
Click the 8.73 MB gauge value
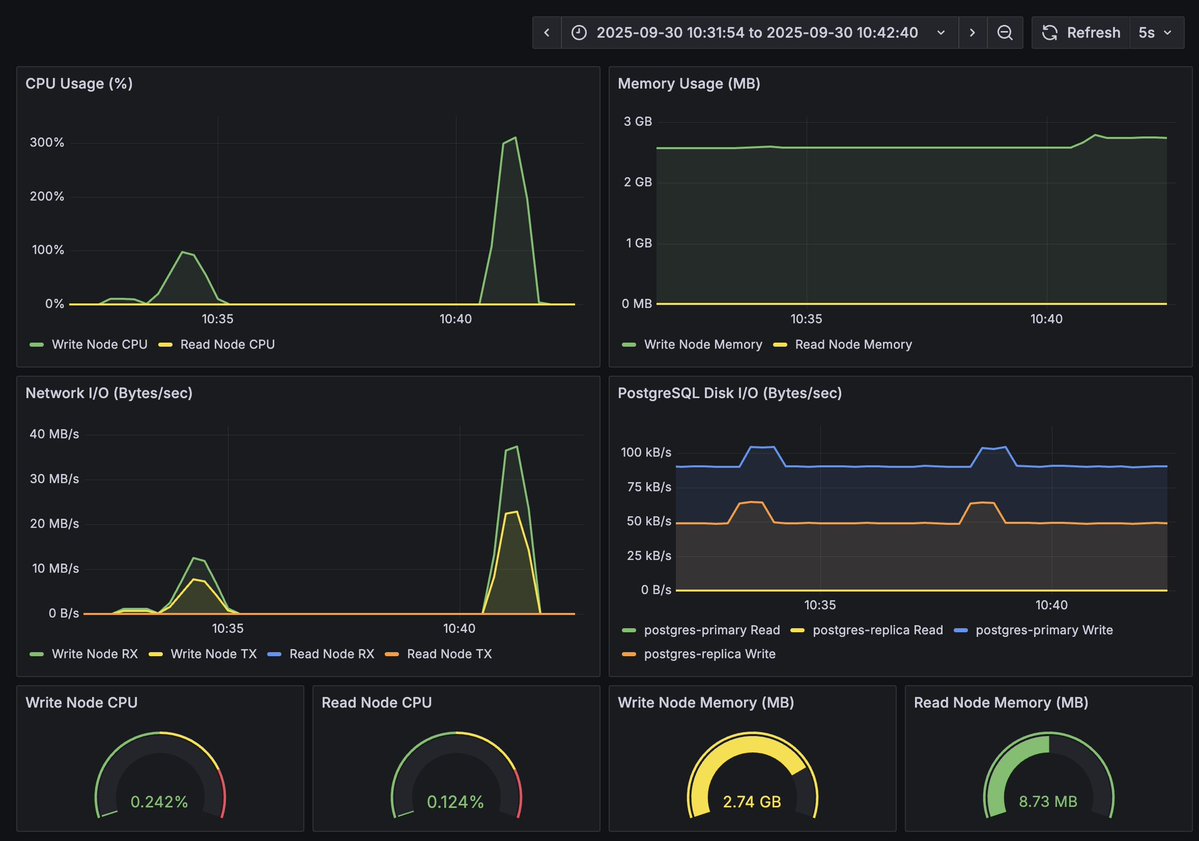[1048, 802]
